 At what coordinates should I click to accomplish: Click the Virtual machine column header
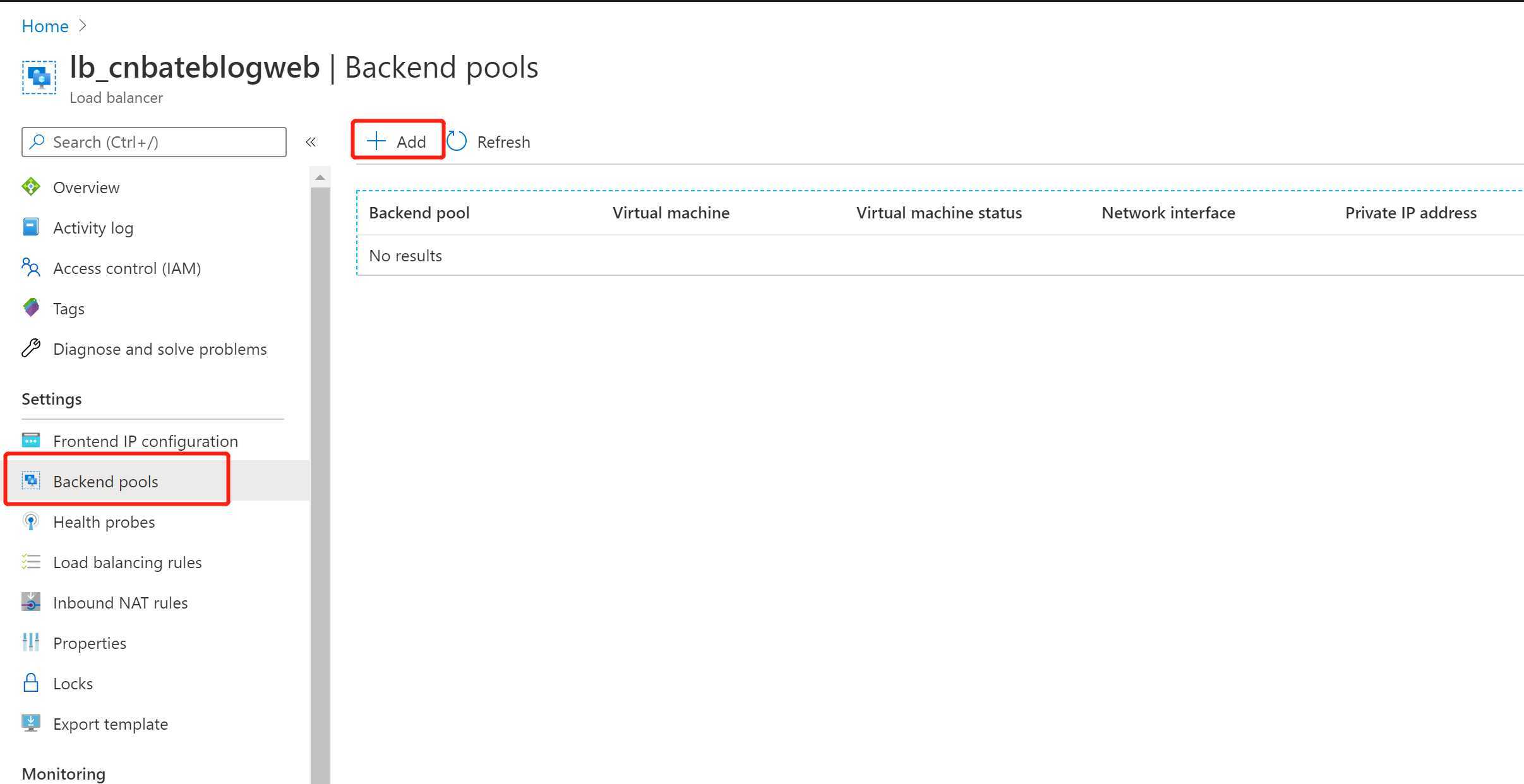(x=671, y=213)
